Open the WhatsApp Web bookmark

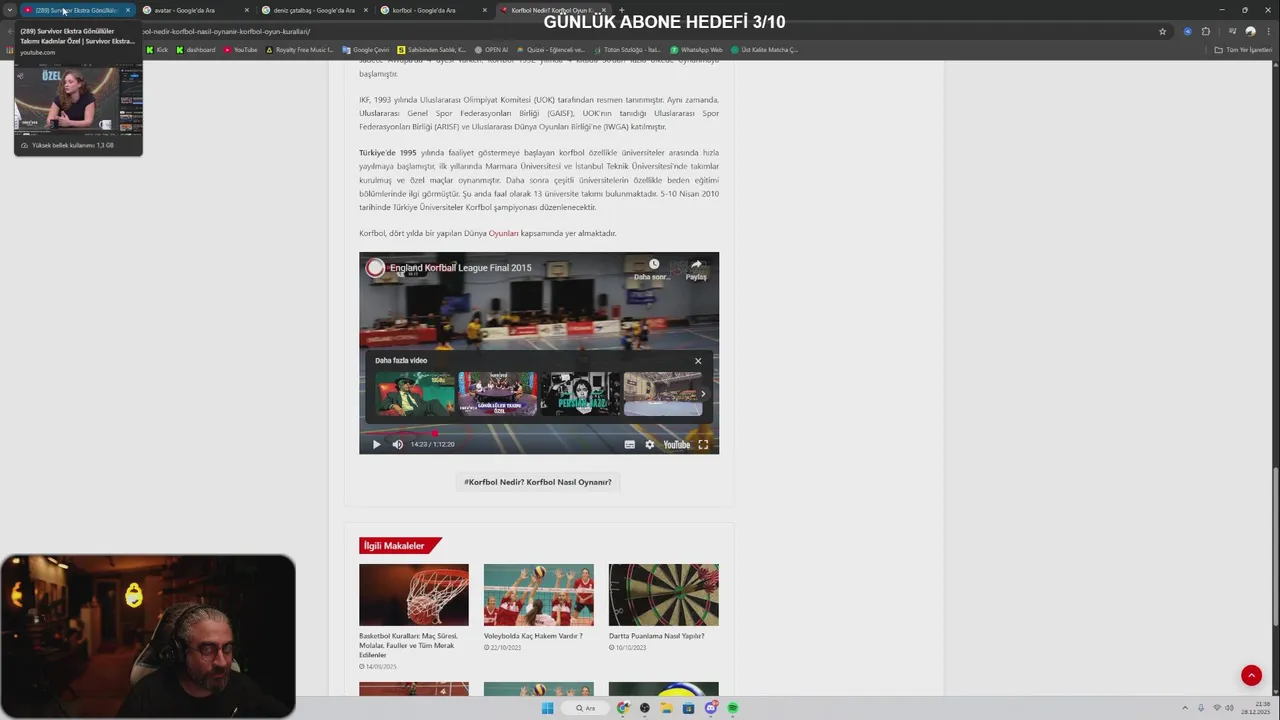point(697,50)
